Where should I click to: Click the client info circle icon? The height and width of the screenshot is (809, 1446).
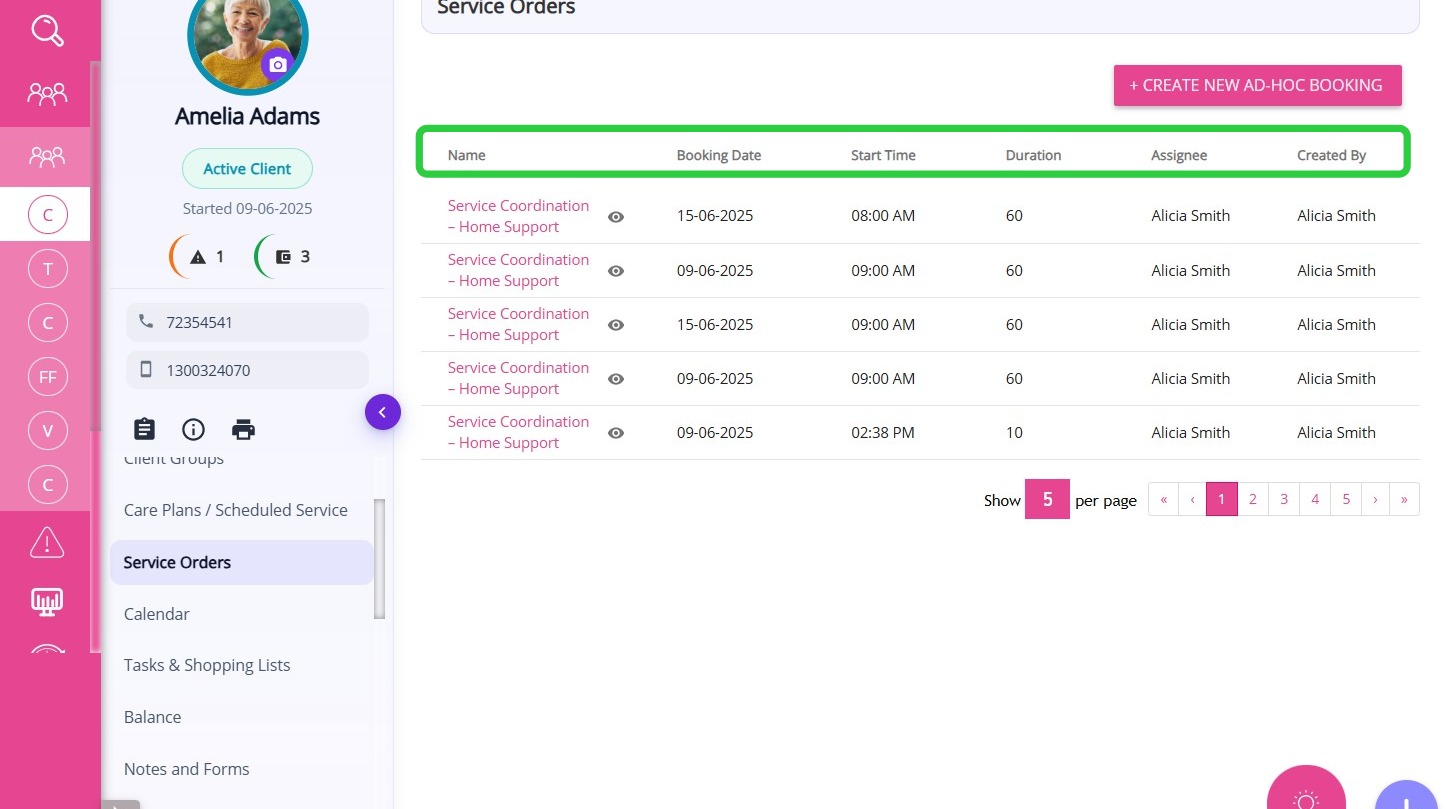[193, 429]
